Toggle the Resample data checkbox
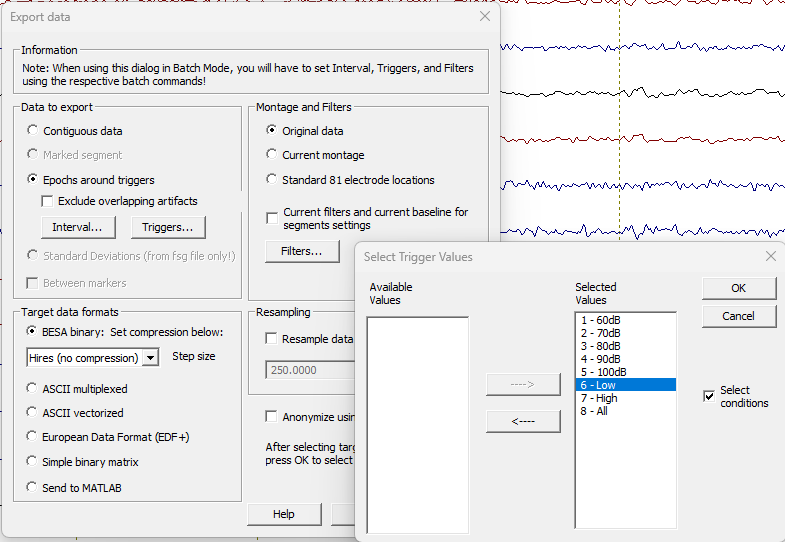This screenshot has height=542, width=785. click(x=272, y=339)
